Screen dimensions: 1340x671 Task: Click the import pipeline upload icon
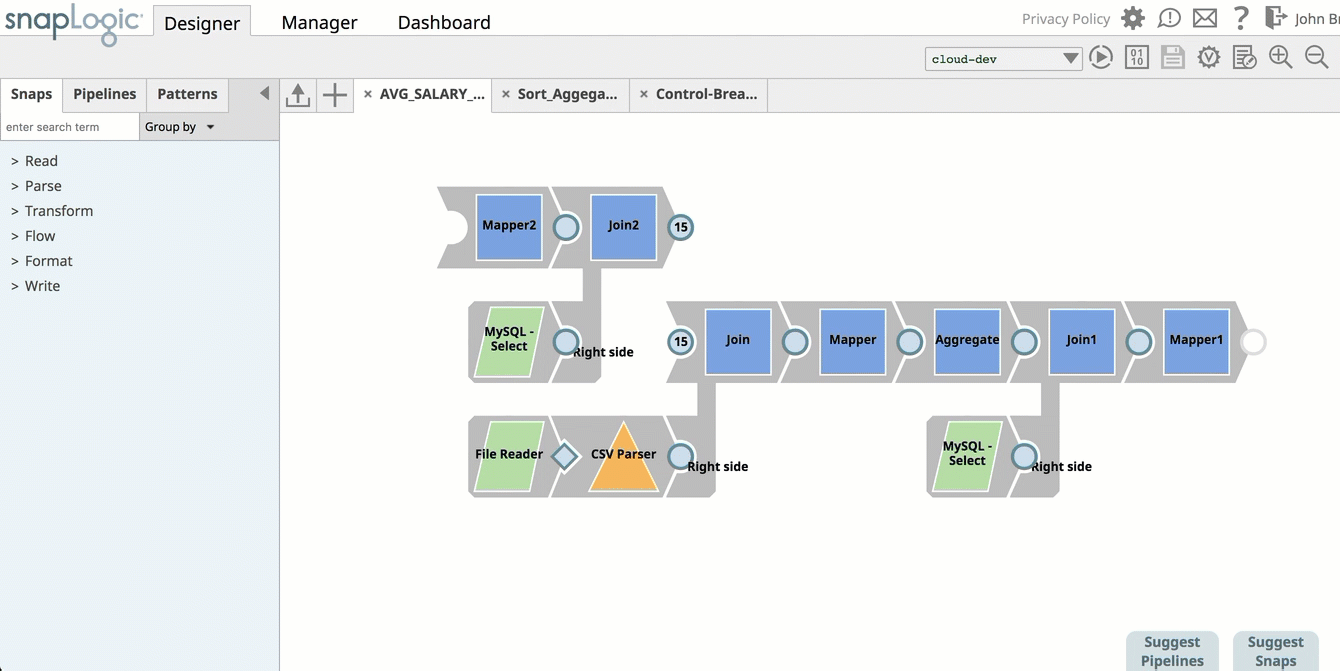coord(298,95)
